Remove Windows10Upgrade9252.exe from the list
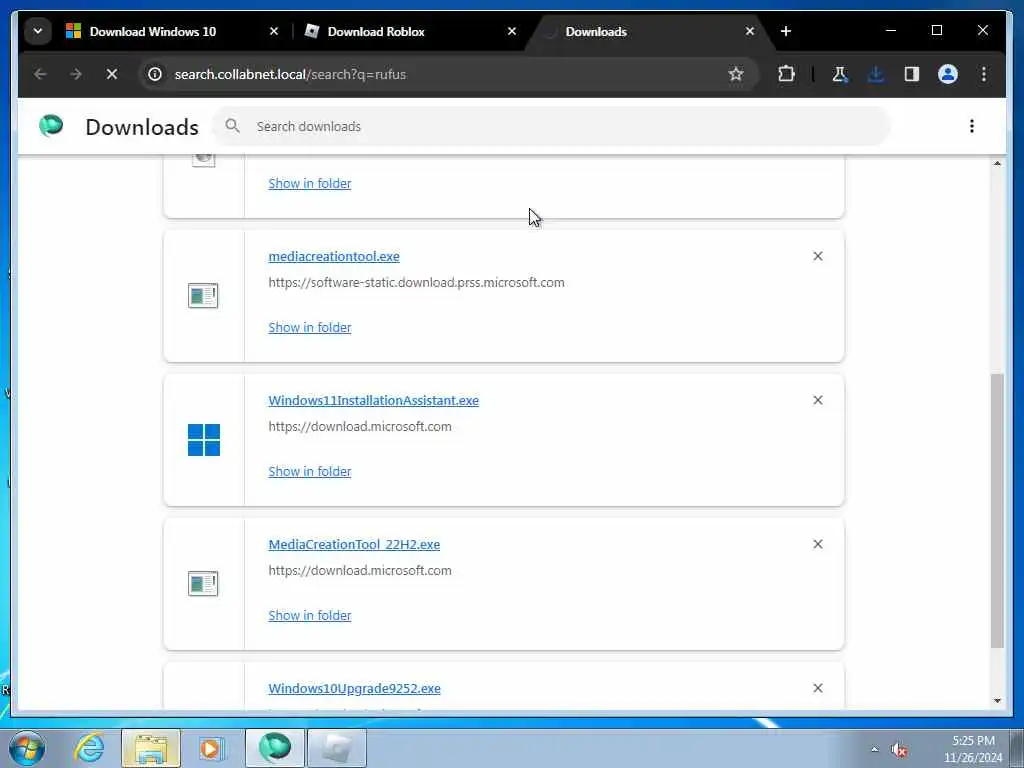 pyautogui.click(x=818, y=688)
